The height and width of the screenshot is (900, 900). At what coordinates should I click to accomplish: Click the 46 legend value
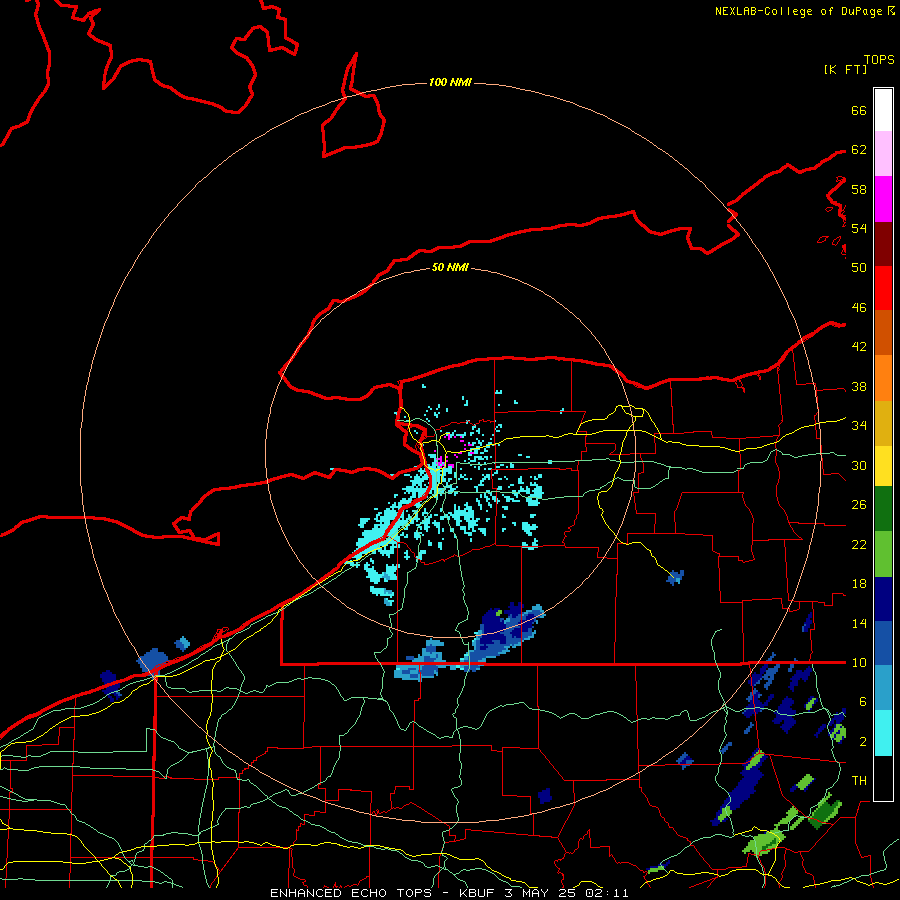(x=859, y=308)
